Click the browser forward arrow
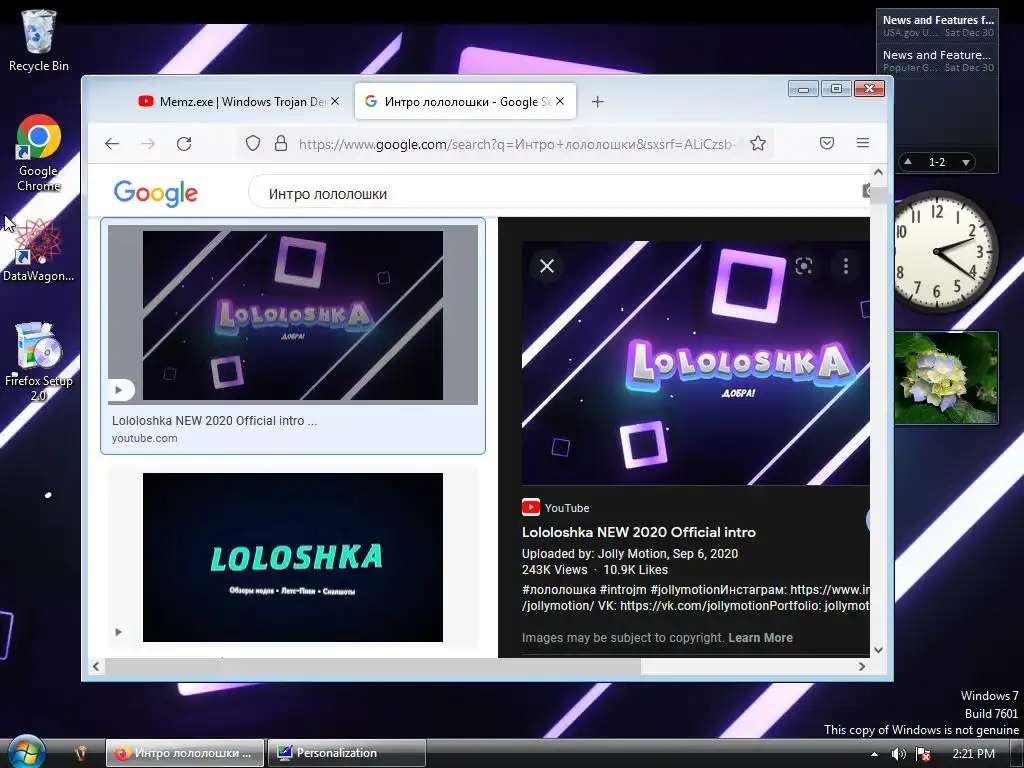1024x768 pixels. (148, 144)
